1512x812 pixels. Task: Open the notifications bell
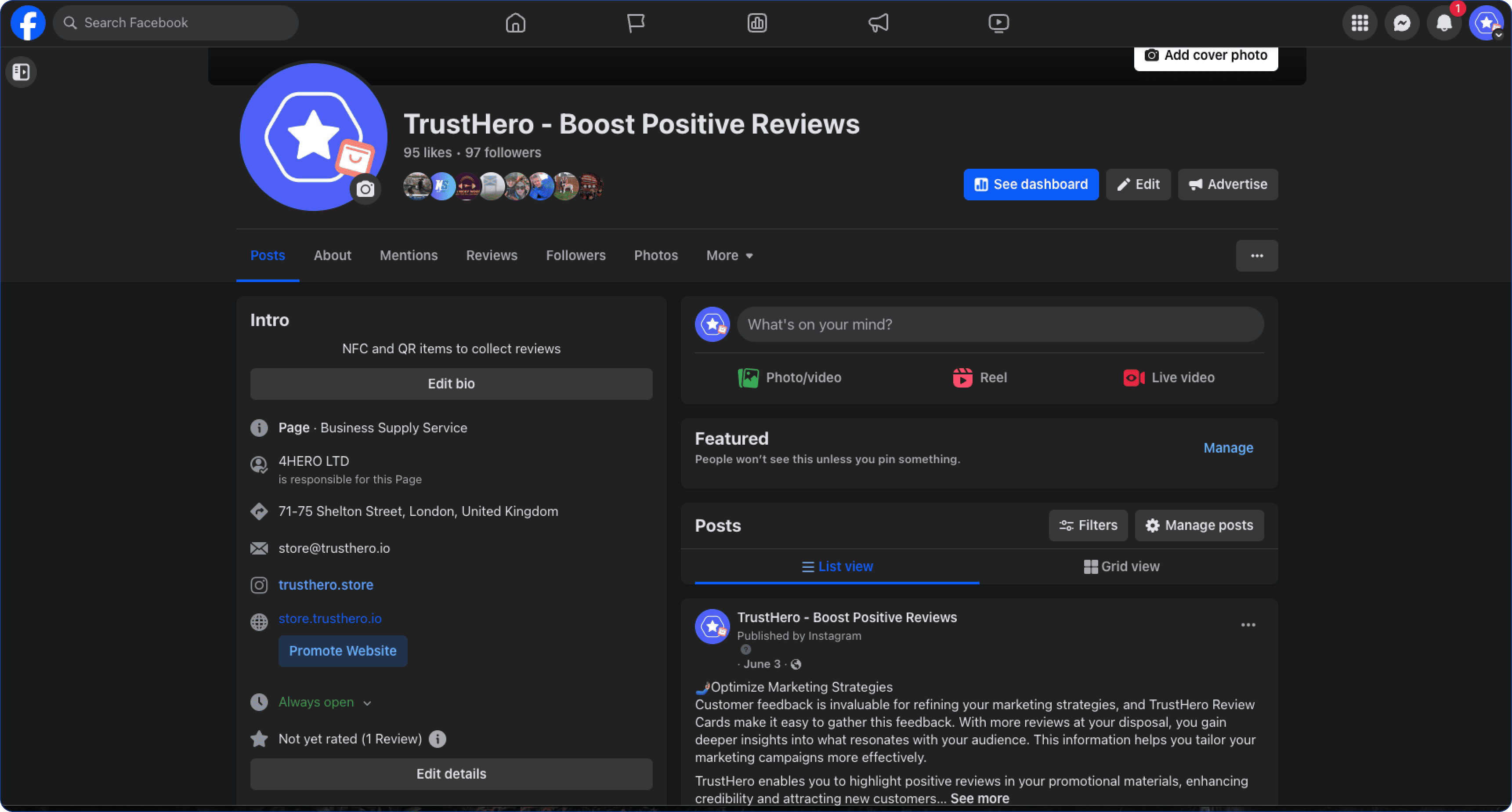(1444, 23)
